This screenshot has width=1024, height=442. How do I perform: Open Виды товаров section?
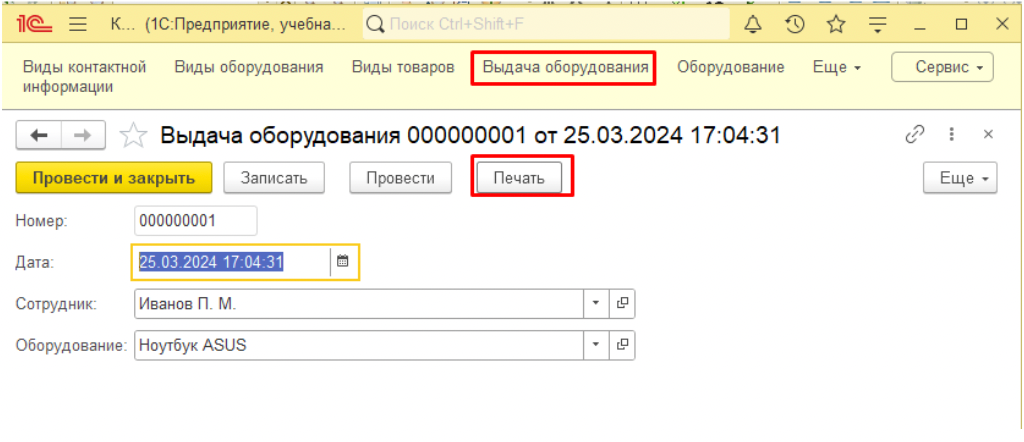[403, 67]
